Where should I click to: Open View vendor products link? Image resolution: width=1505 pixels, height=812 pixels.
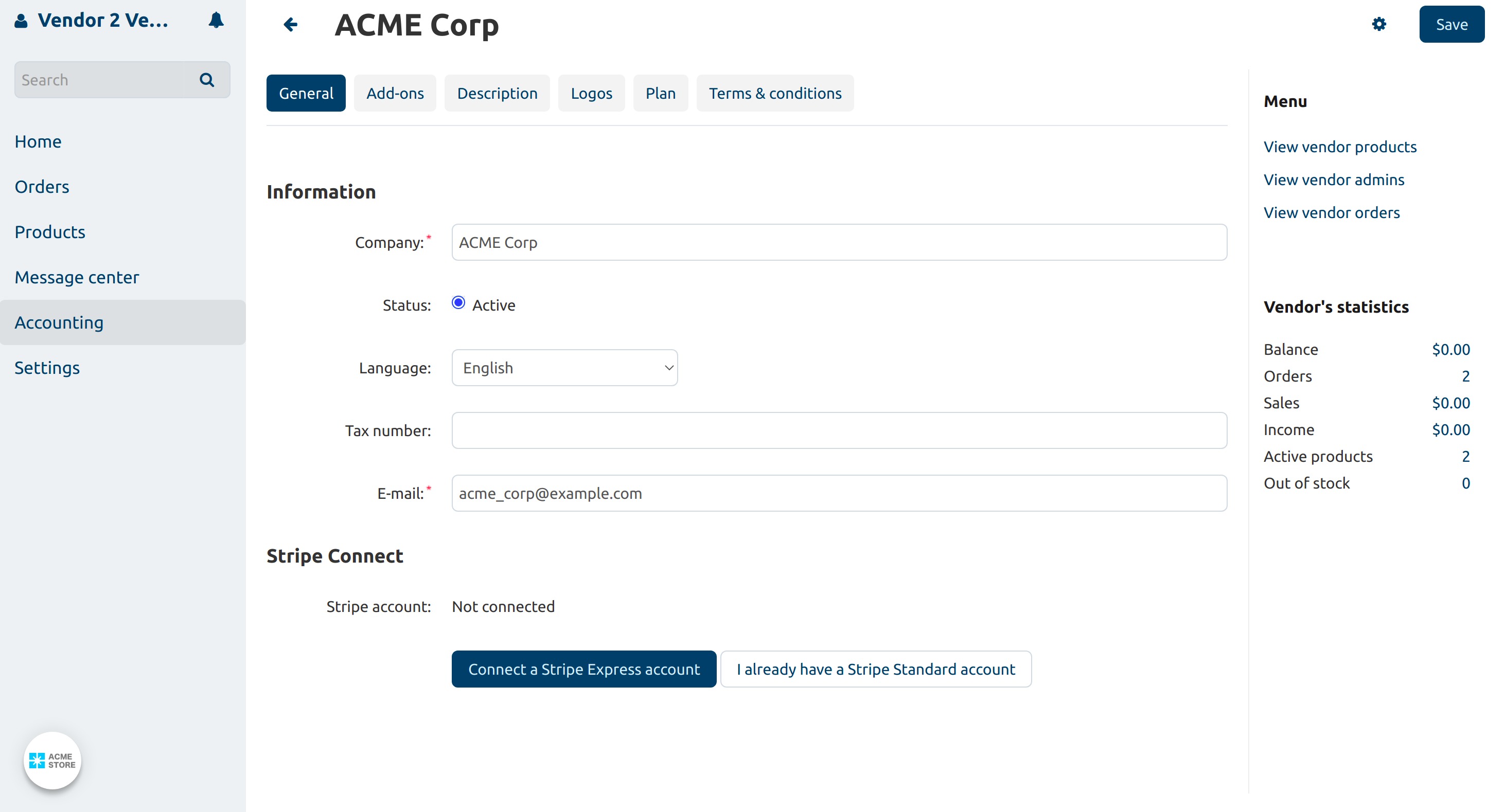pos(1340,147)
